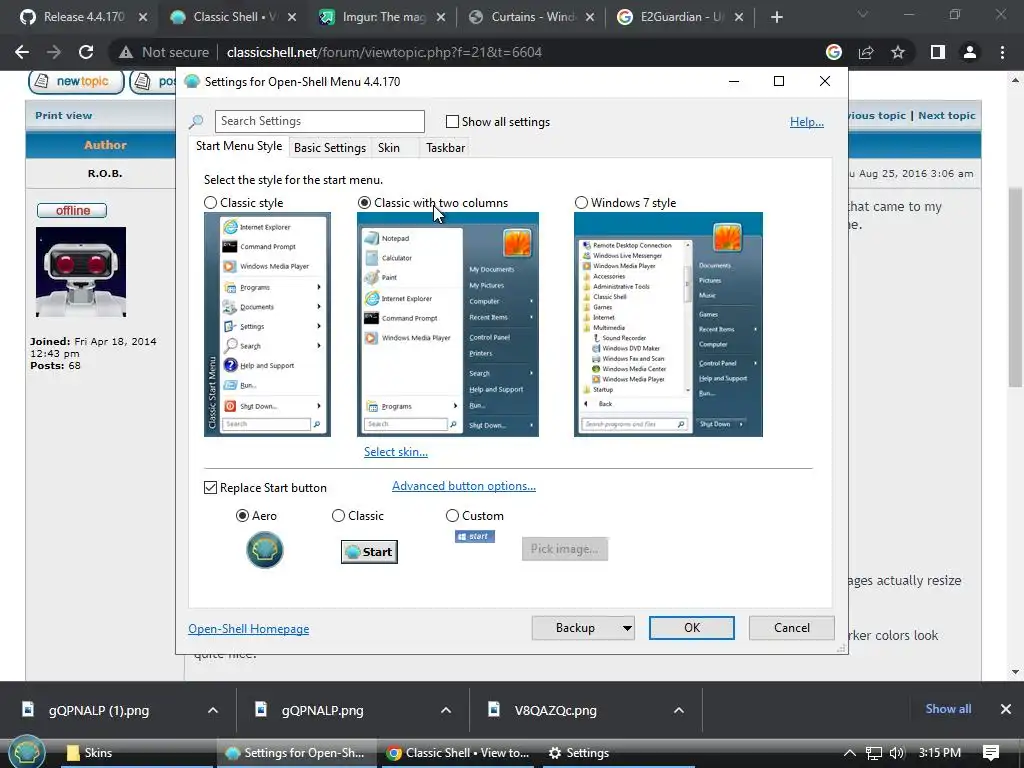
Task: Open the Chrome three-dot menu
Action: click(x=1002, y=52)
